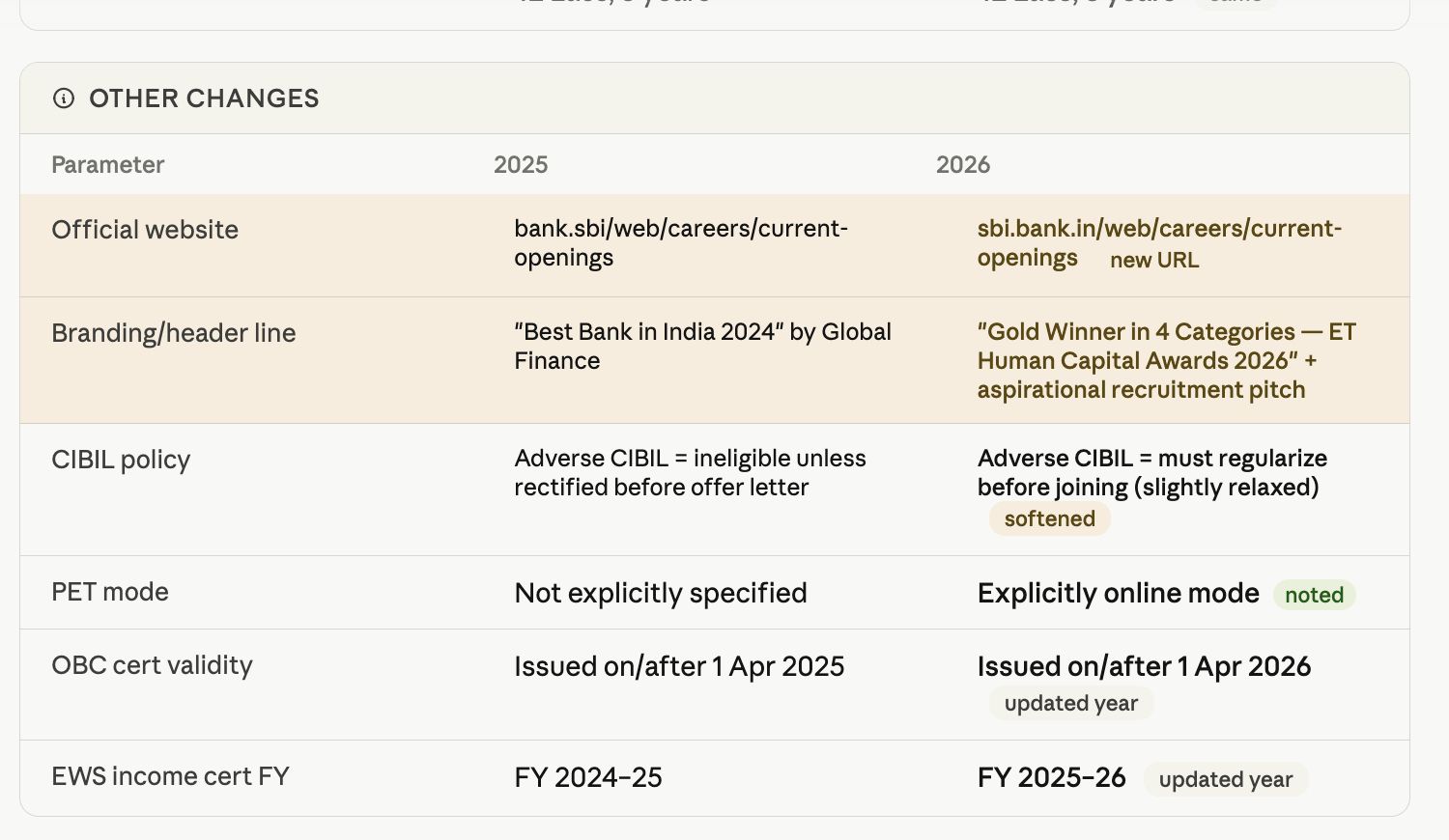
Task: Click the 2026 column header
Action: [963, 165]
